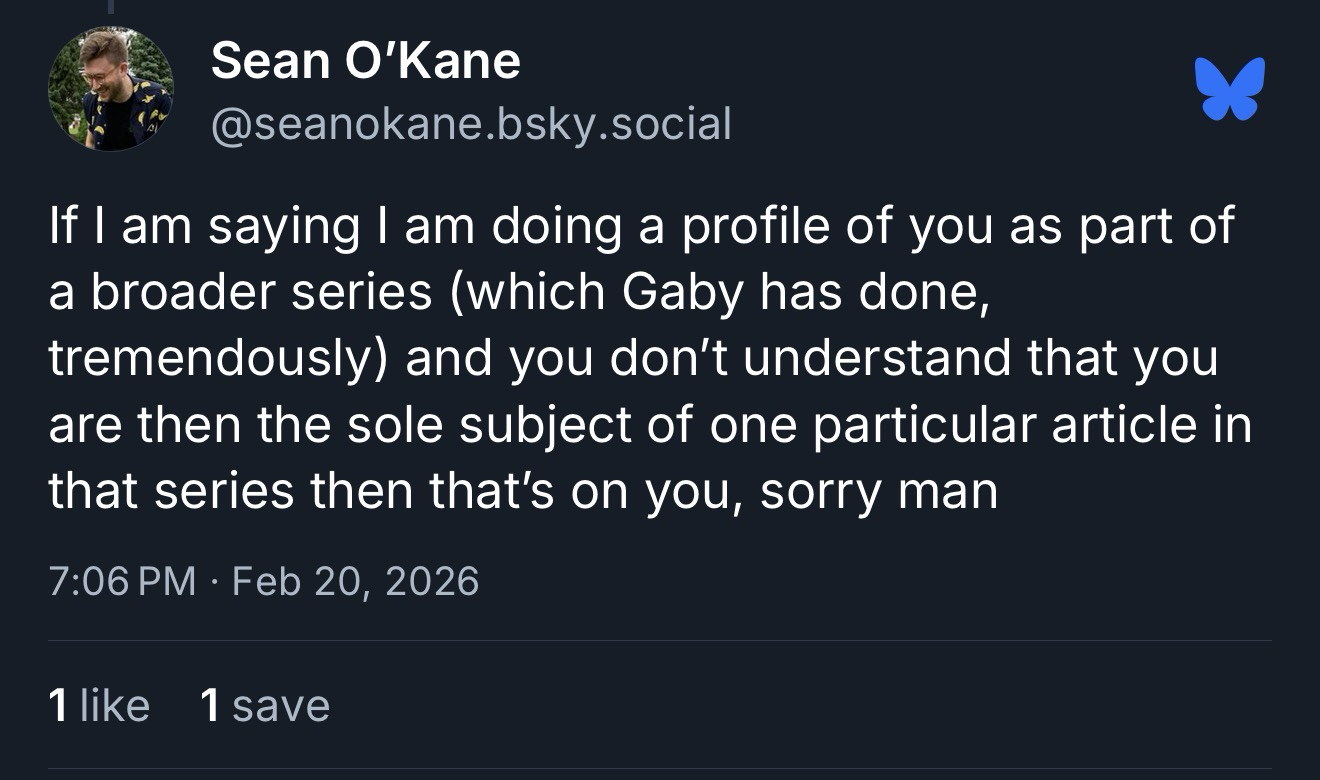Screen dimensions: 1320x780
Task: Click the first line starting "If I am saying"
Action: (640, 226)
